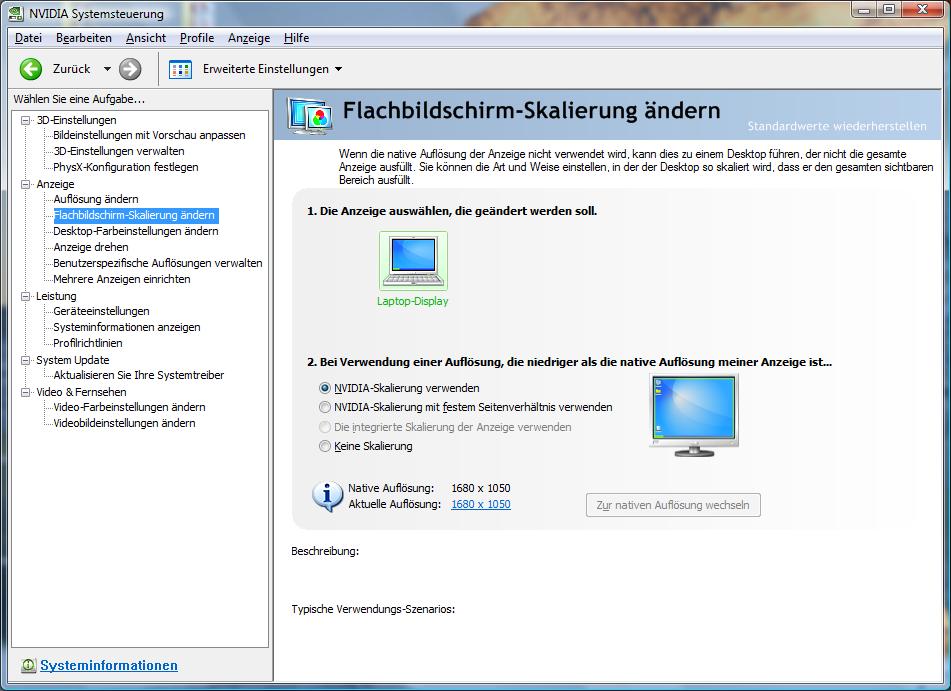951x691 pixels.
Task: Click Zur nativen Auflösung wechseln button
Action: tap(673, 505)
